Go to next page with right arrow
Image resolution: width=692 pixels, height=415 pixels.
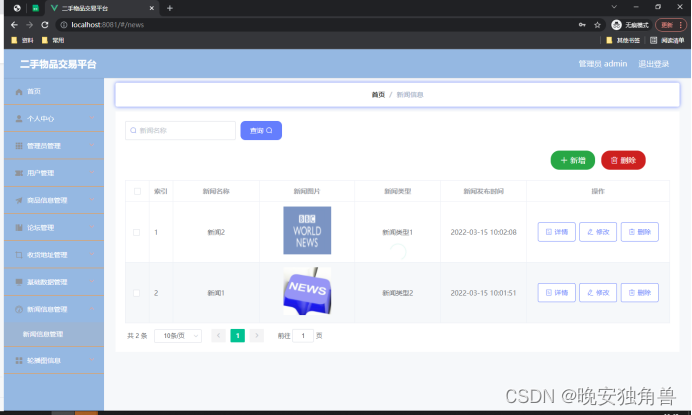click(x=257, y=336)
